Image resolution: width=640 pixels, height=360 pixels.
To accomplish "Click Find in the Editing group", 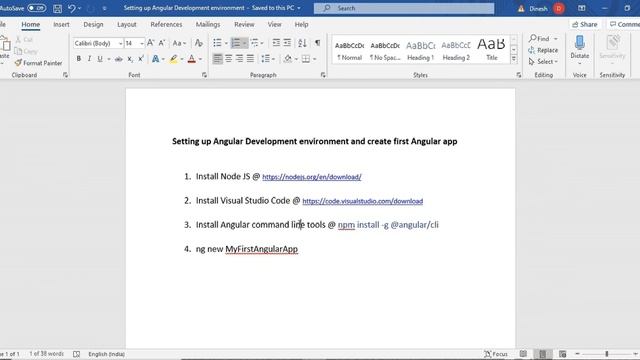I will pos(540,38).
